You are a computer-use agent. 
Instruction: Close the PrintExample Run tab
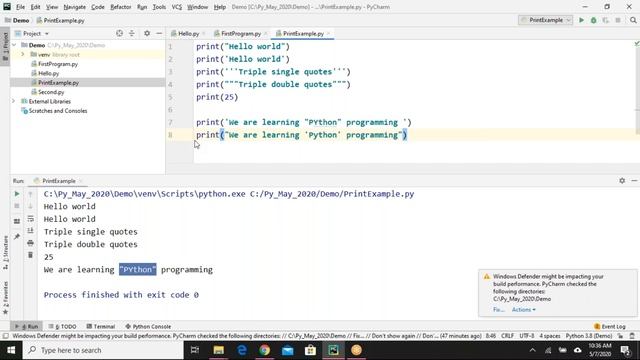click(x=81, y=181)
